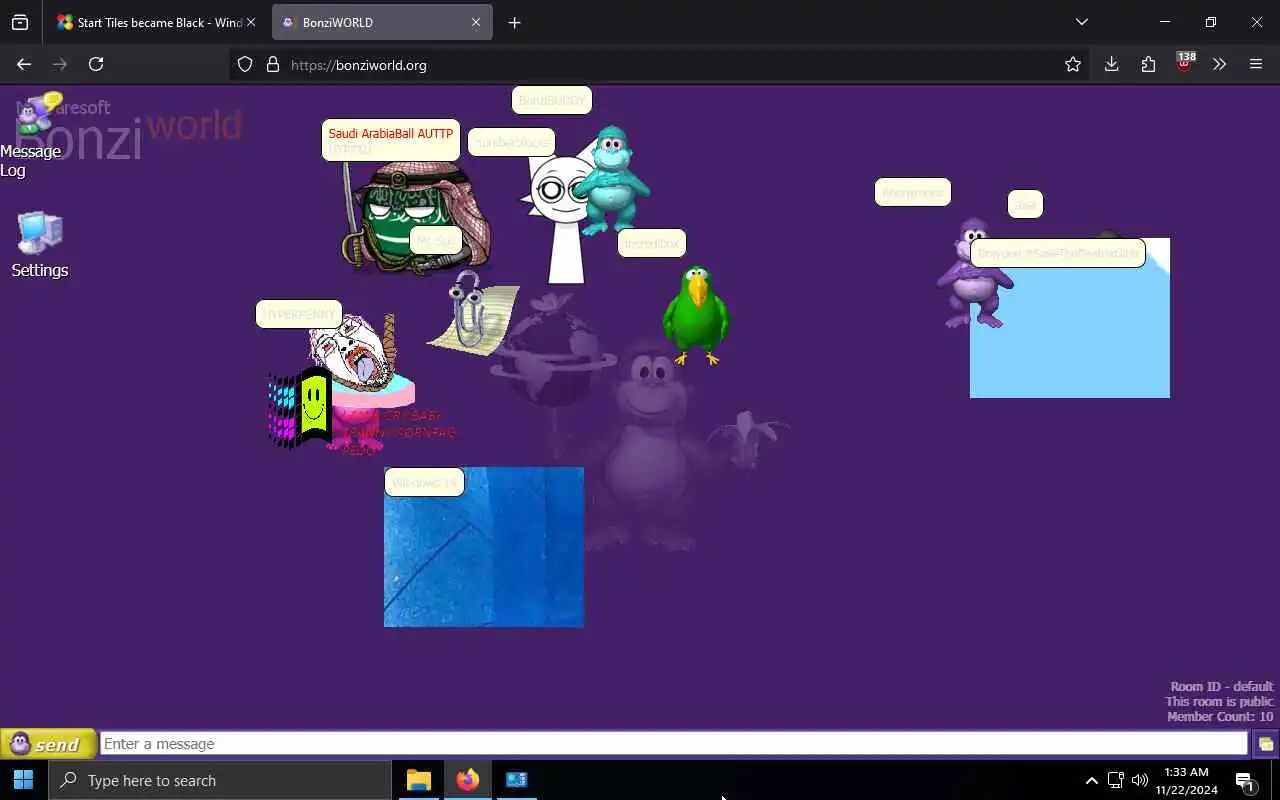Expand more tools overflow chevron
Image resolution: width=1280 pixels, height=800 pixels.
1219,64
